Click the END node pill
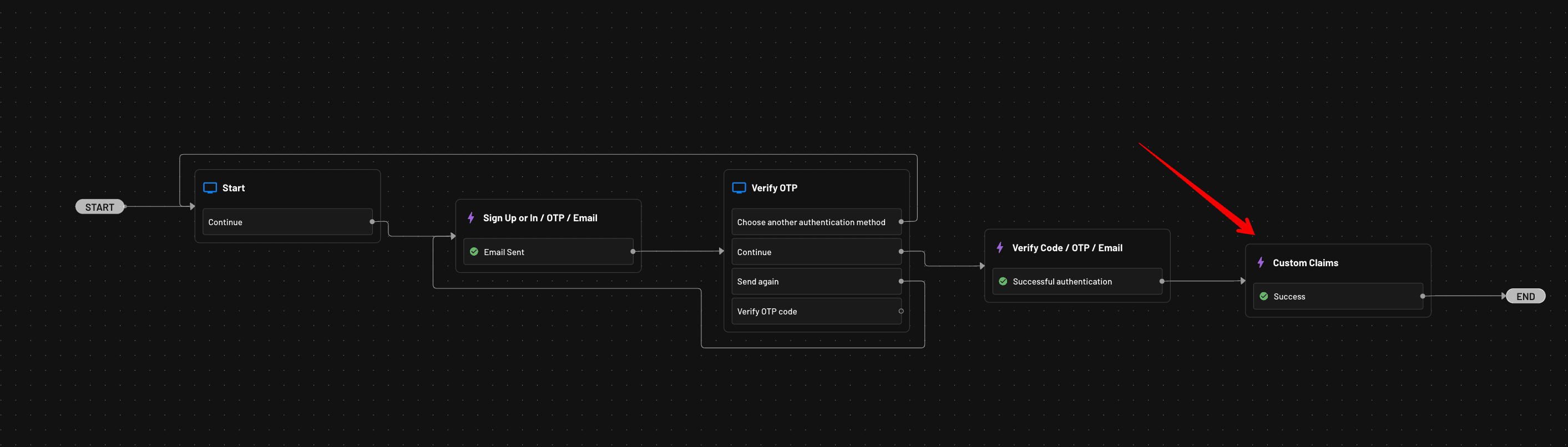The height and width of the screenshot is (447, 1568). point(1525,296)
